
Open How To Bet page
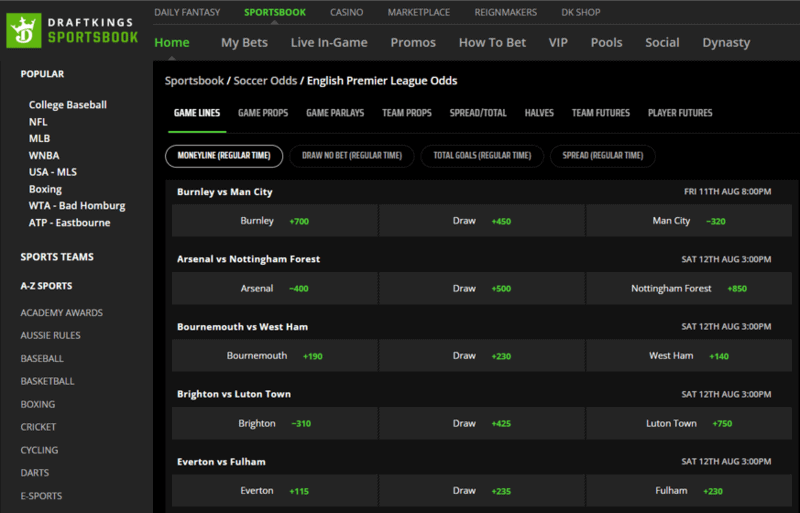click(x=492, y=42)
